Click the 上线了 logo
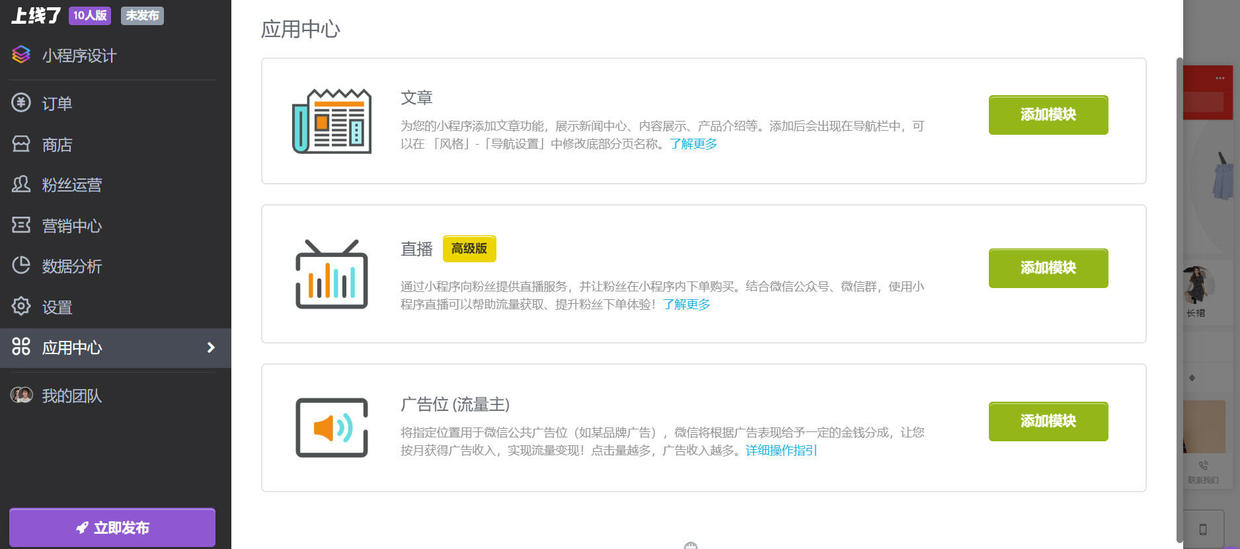Image resolution: width=1240 pixels, height=549 pixels. [36, 15]
